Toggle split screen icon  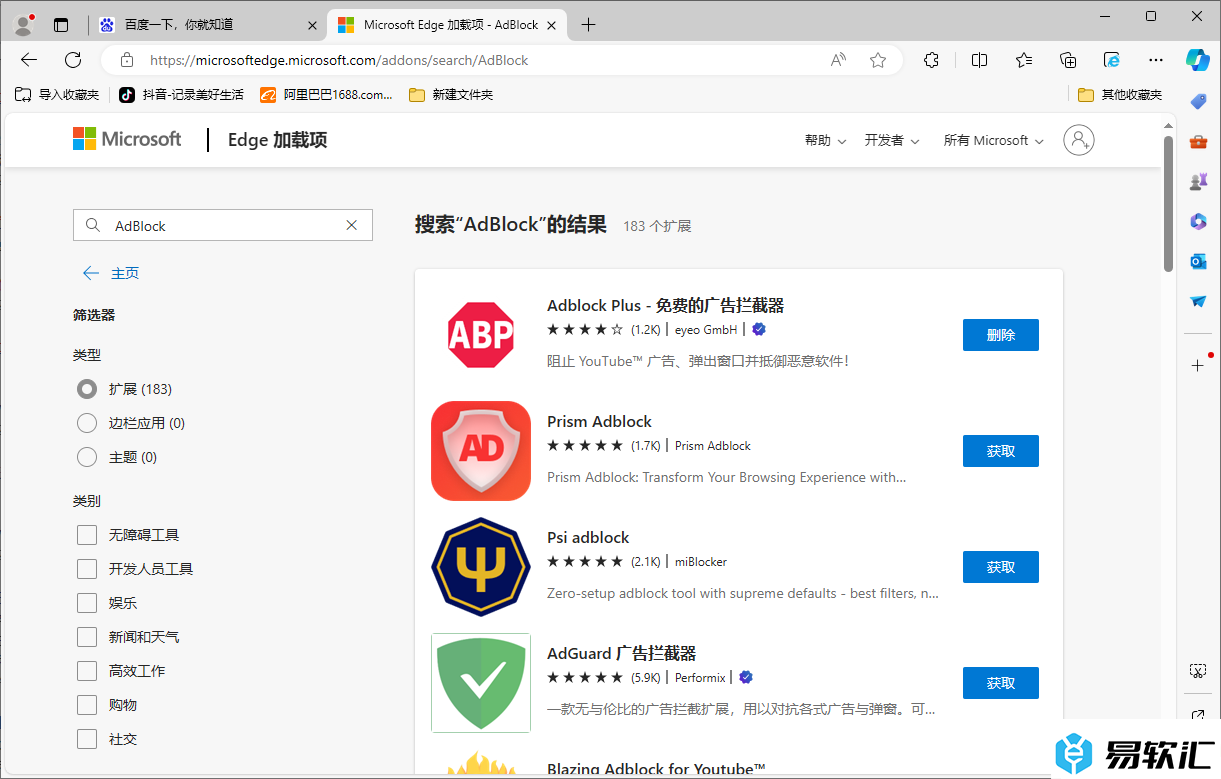(980, 60)
